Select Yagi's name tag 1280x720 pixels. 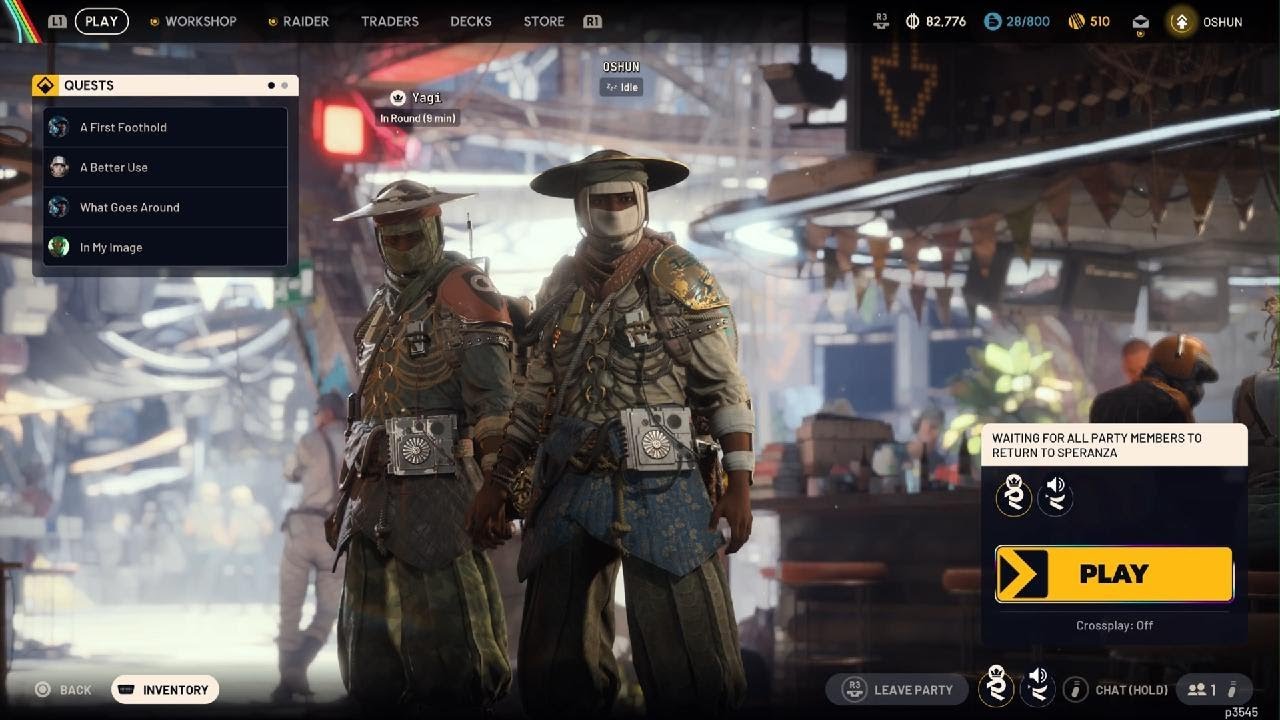click(x=426, y=98)
